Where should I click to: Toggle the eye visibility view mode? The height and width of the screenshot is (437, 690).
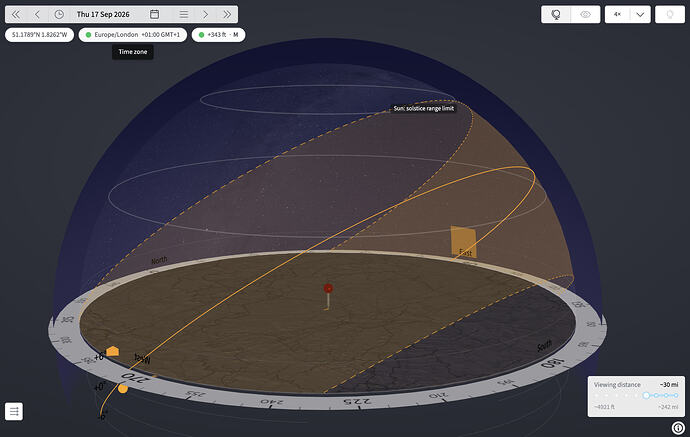pos(585,15)
